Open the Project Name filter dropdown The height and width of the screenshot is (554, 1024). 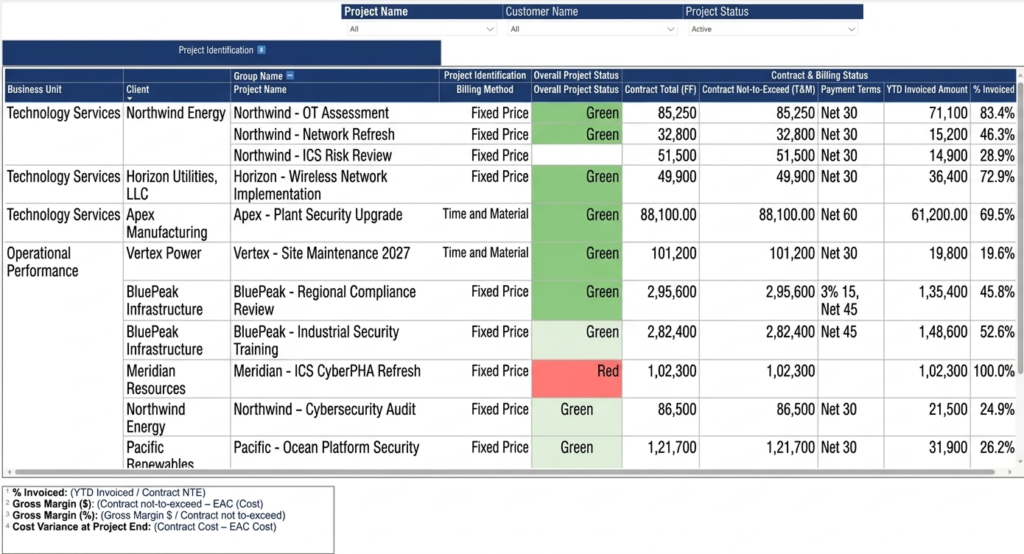(421, 29)
